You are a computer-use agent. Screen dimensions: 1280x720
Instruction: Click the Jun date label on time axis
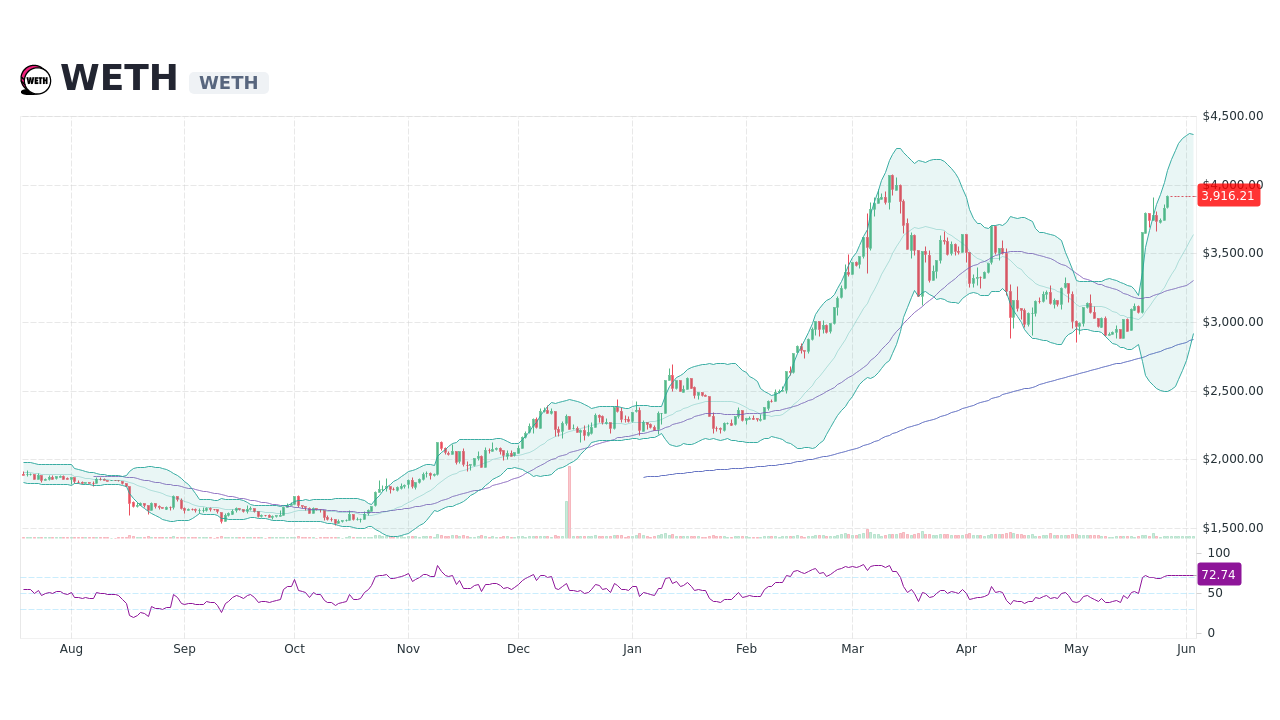1186,649
